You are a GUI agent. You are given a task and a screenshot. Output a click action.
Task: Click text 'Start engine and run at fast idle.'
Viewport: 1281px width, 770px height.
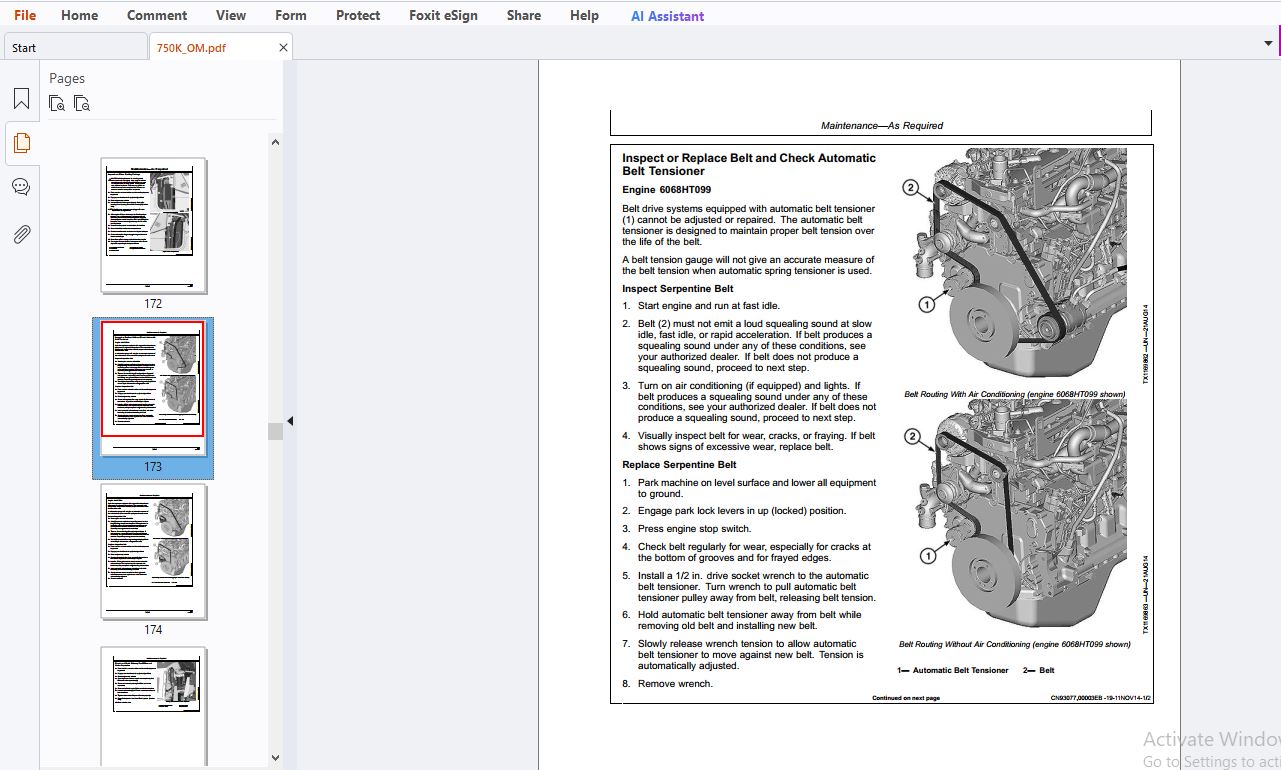click(x=709, y=306)
